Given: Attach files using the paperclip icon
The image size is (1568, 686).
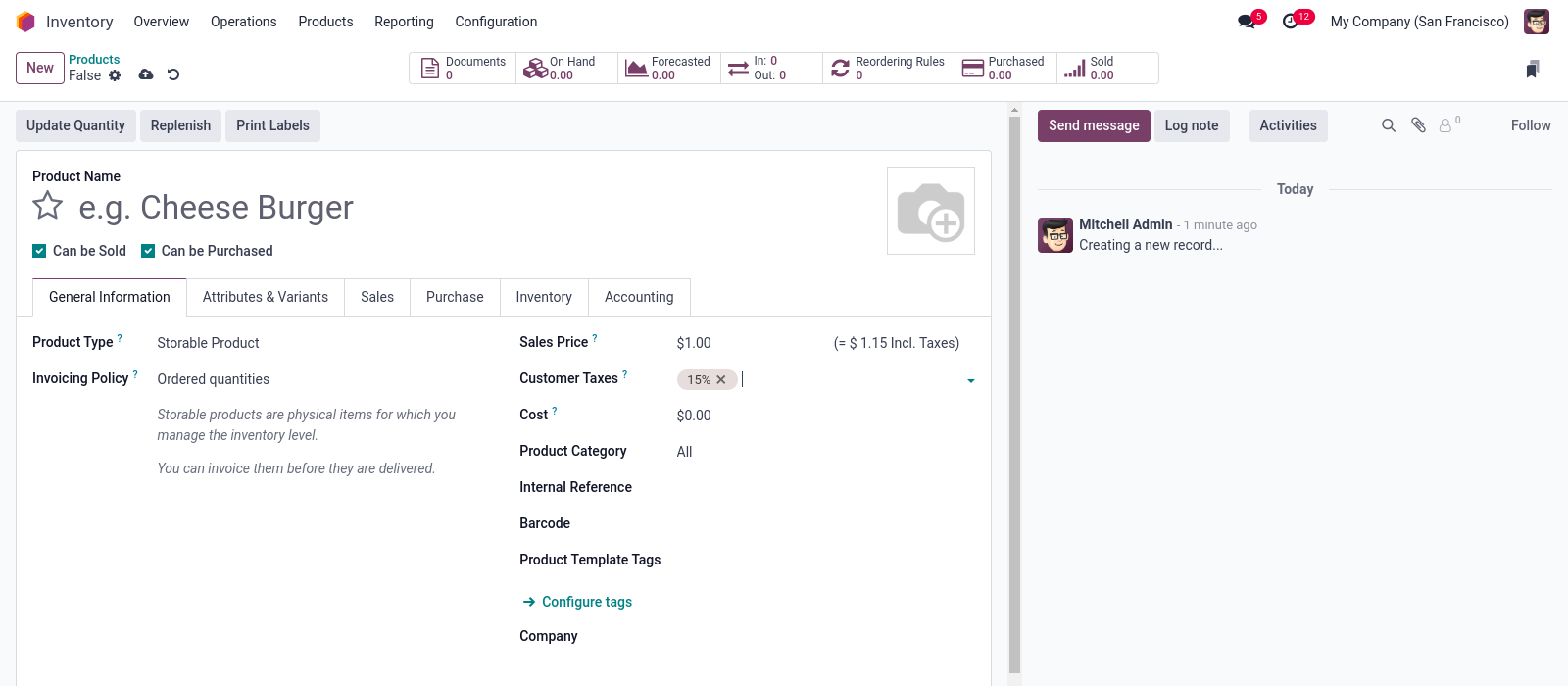Looking at the screenshot, I should [x=1418, y=125].
